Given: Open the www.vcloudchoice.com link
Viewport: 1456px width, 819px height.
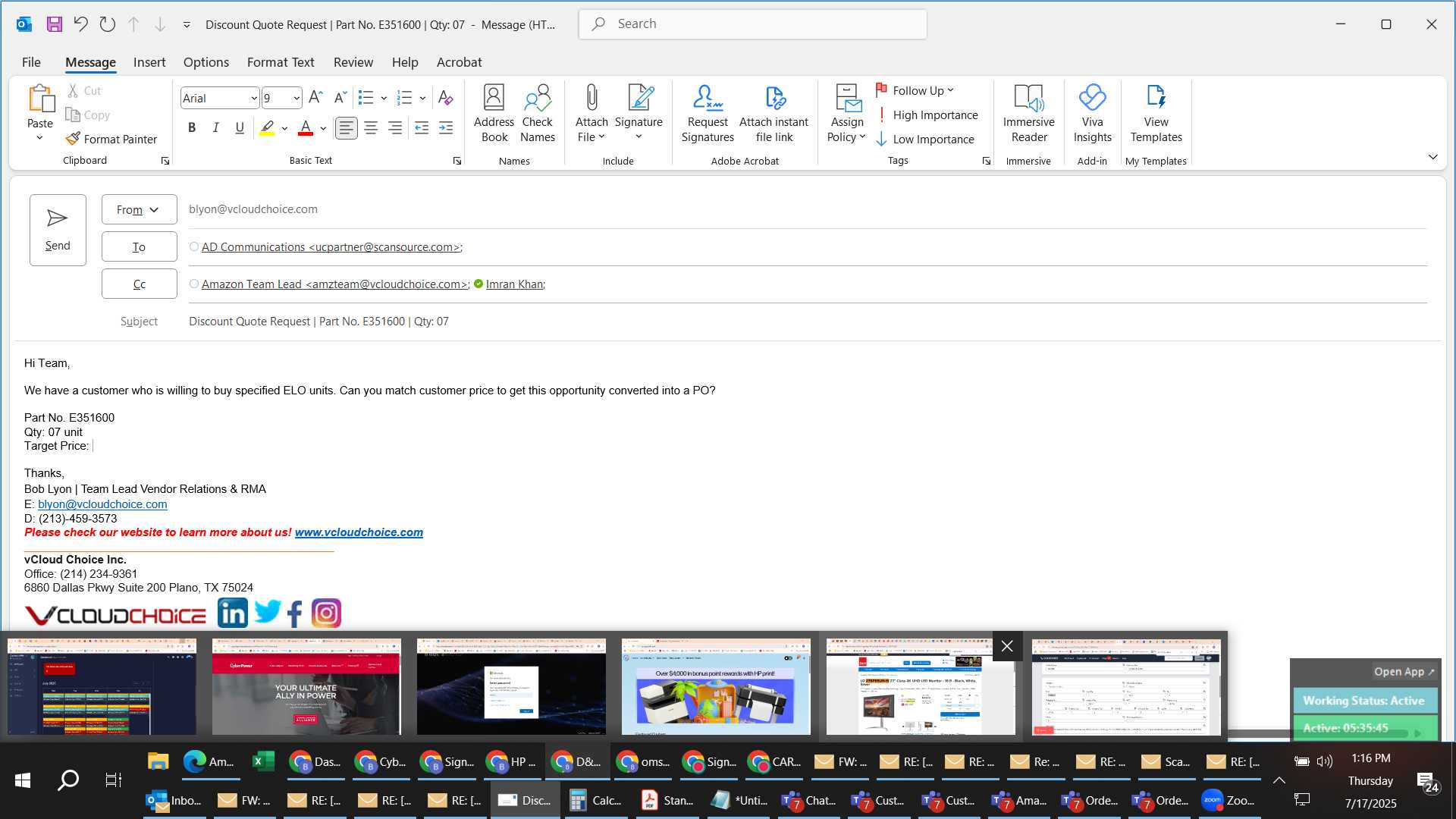Looking at the screenshot, I should [359, 532].
